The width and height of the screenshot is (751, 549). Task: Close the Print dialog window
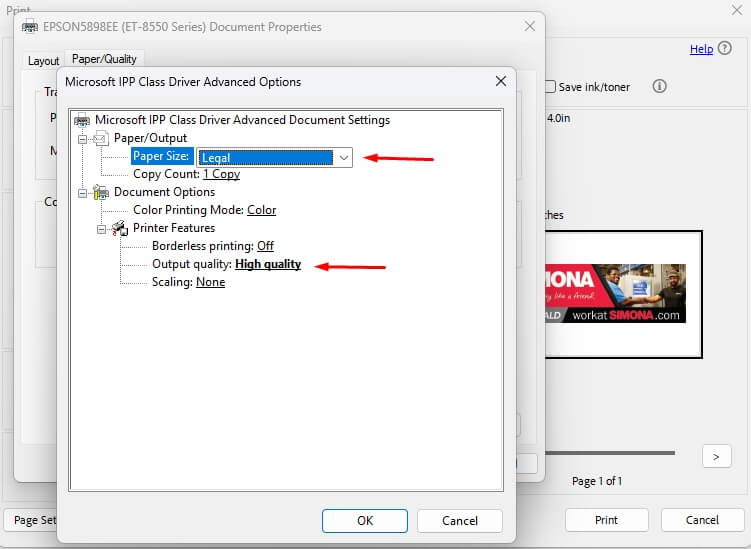click(737, 10)
